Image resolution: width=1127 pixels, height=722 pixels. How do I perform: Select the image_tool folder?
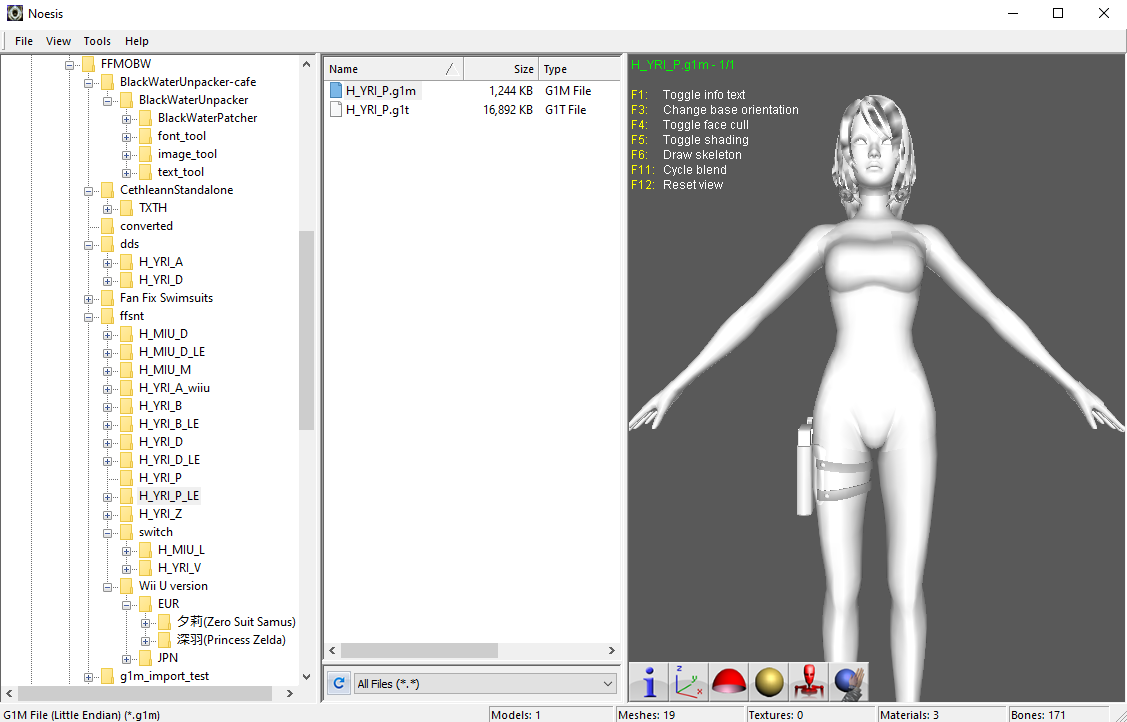(x=188, y=154)
